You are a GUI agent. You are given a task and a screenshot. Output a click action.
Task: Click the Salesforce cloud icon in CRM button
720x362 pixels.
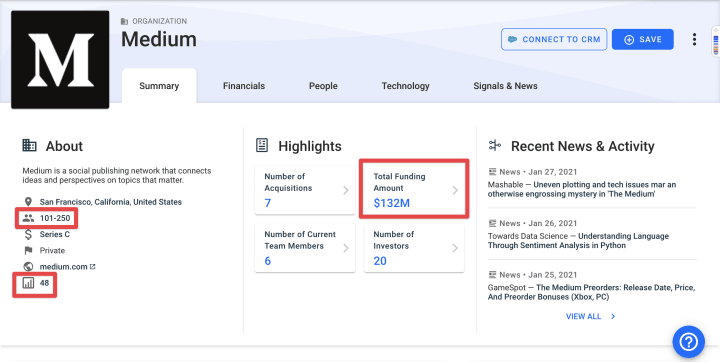click(x=512, y=40)
